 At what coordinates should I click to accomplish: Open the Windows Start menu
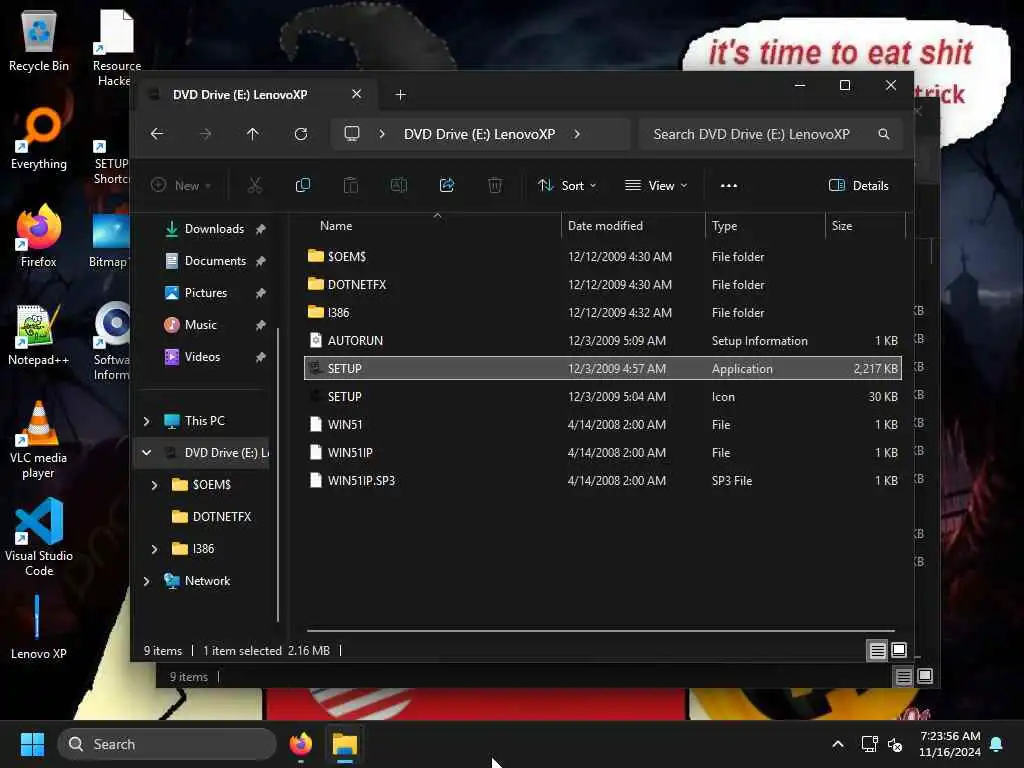pyautogui.click(x=32, y=744)
